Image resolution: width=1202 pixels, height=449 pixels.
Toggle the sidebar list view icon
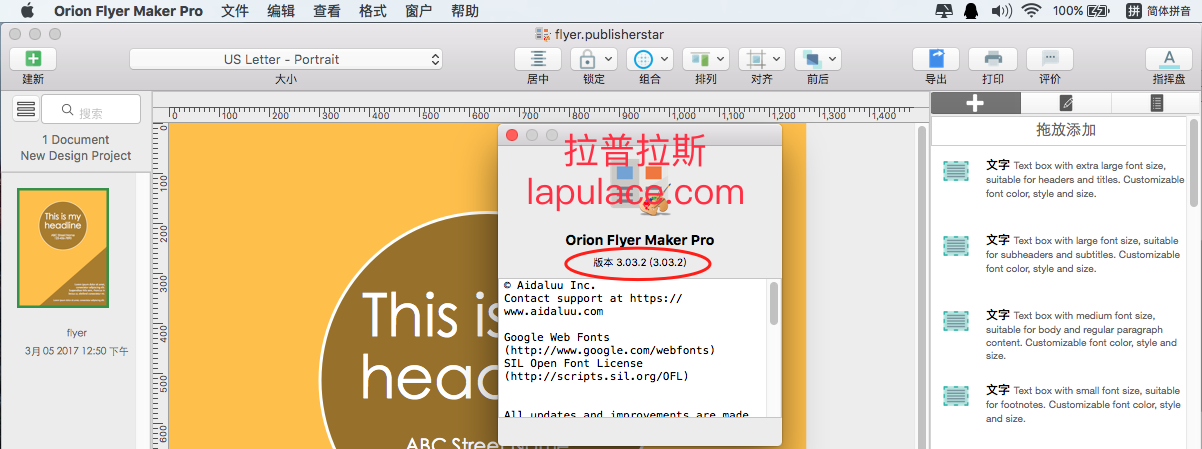26,108
